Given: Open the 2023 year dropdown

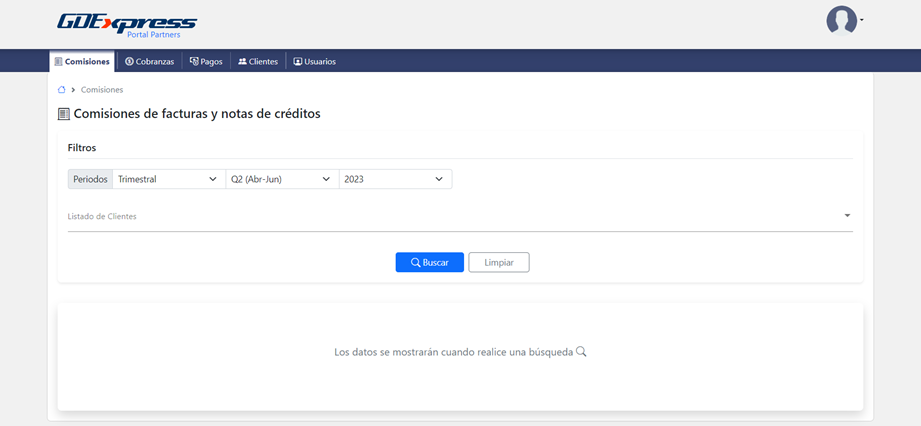Looking at the screenshot, I should click(x=394, y=179).
